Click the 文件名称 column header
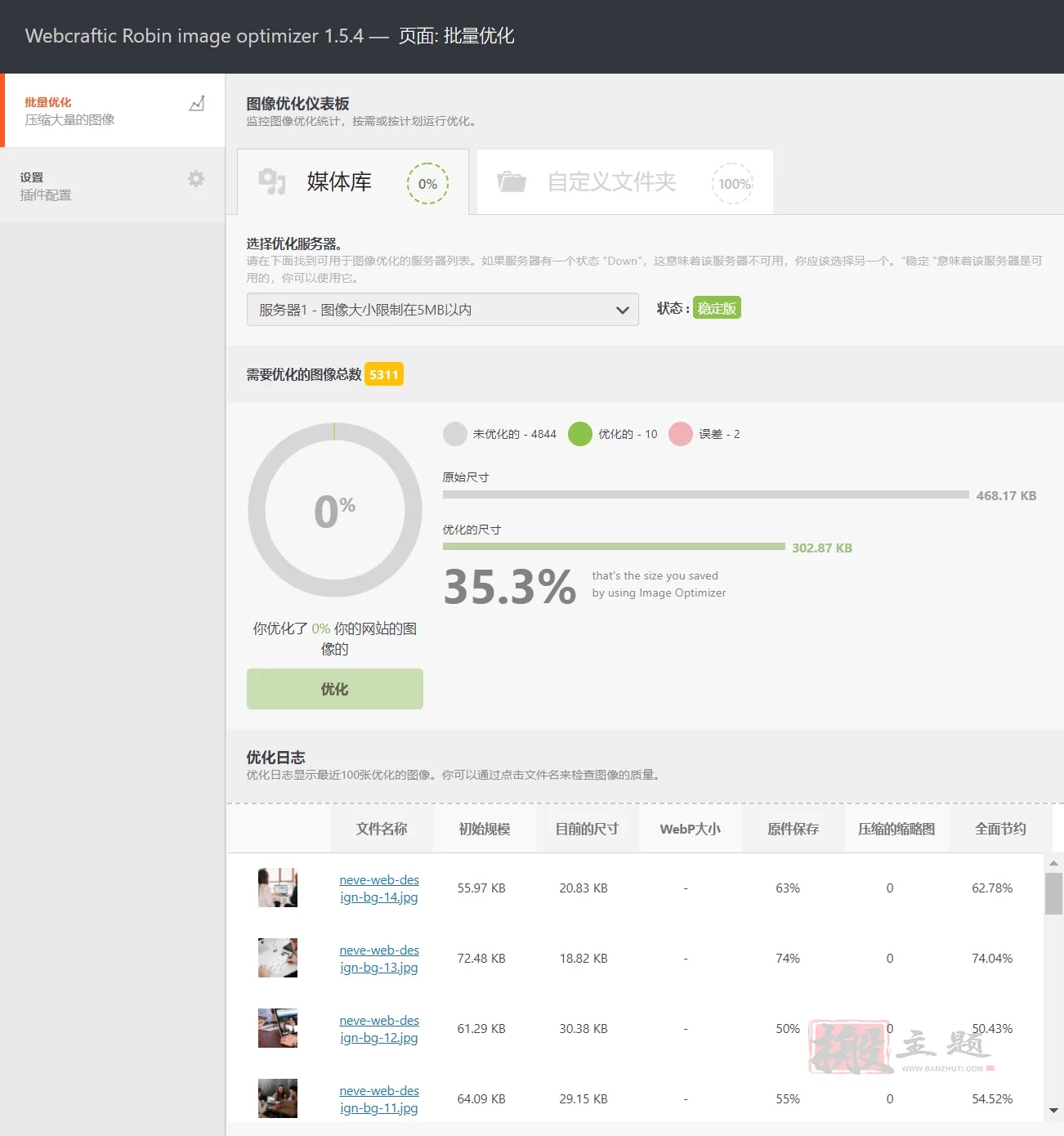Viewport: 1064px width, 1136px height. pos(382,829)
